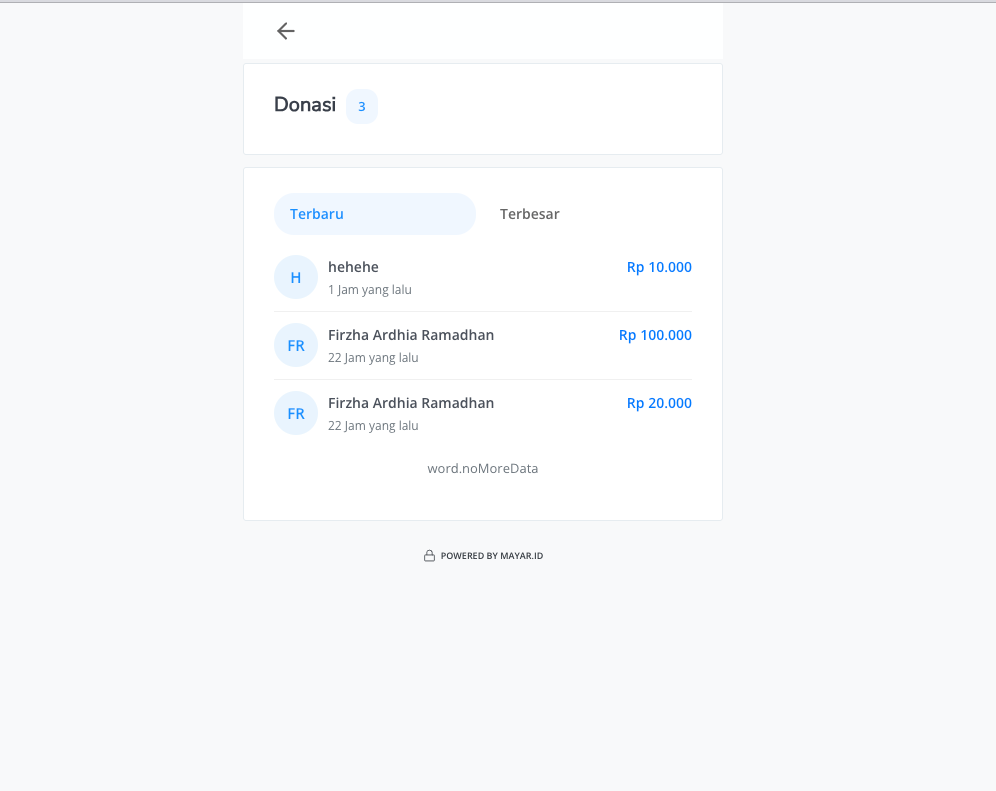Click the timestamp under the Rp 20.000 donor
This screenshot has width=996, height=791.
373,426
